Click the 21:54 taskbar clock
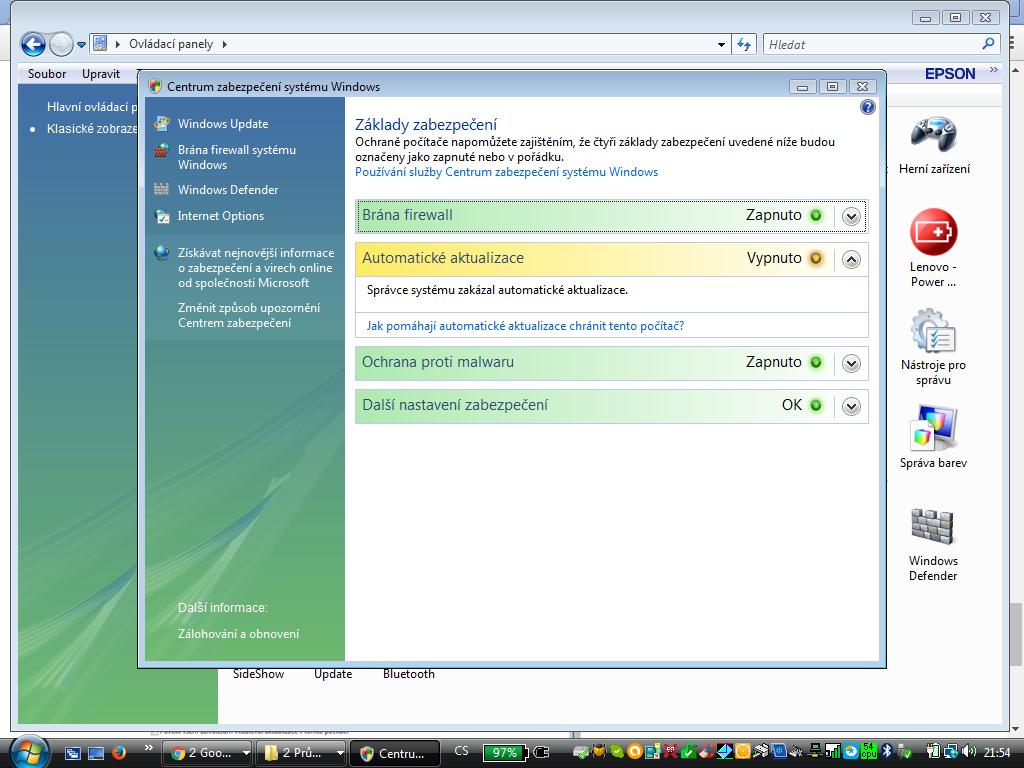The image size is (1024, 768). (x=997, y=752)
